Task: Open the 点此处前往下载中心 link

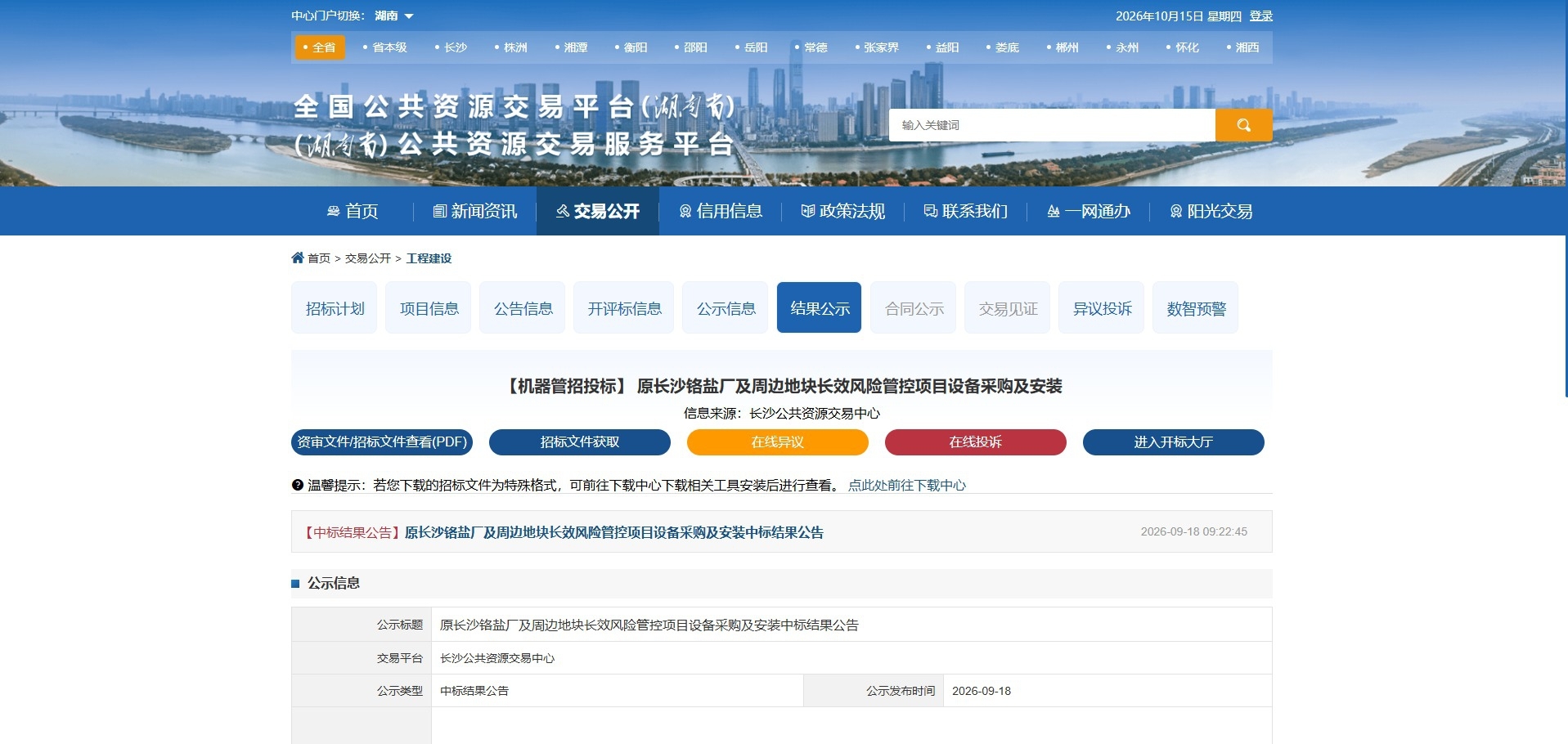Action: 907,486
